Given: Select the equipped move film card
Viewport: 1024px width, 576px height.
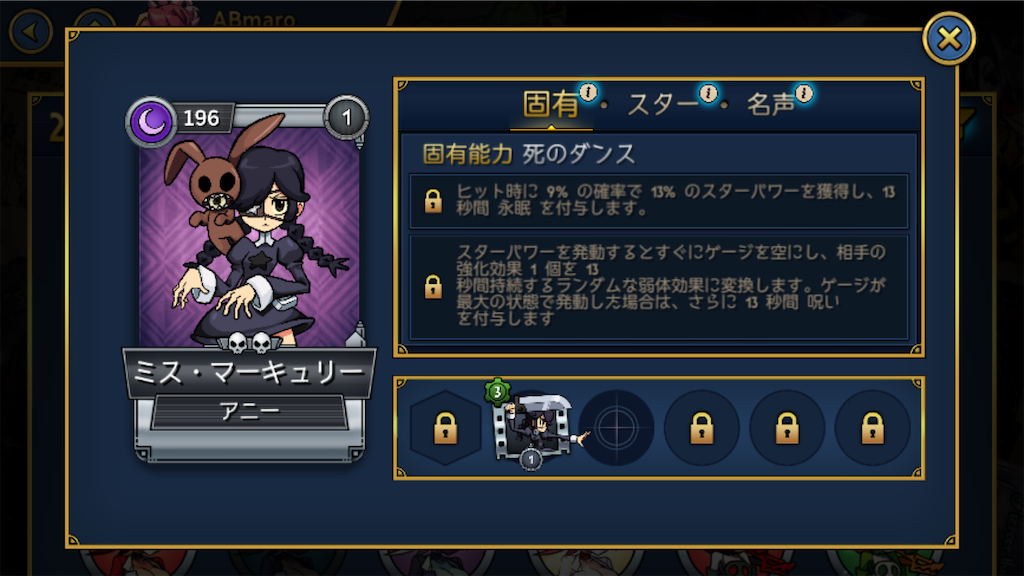Looking at the screenshot, I should click(x=532, y=427).
